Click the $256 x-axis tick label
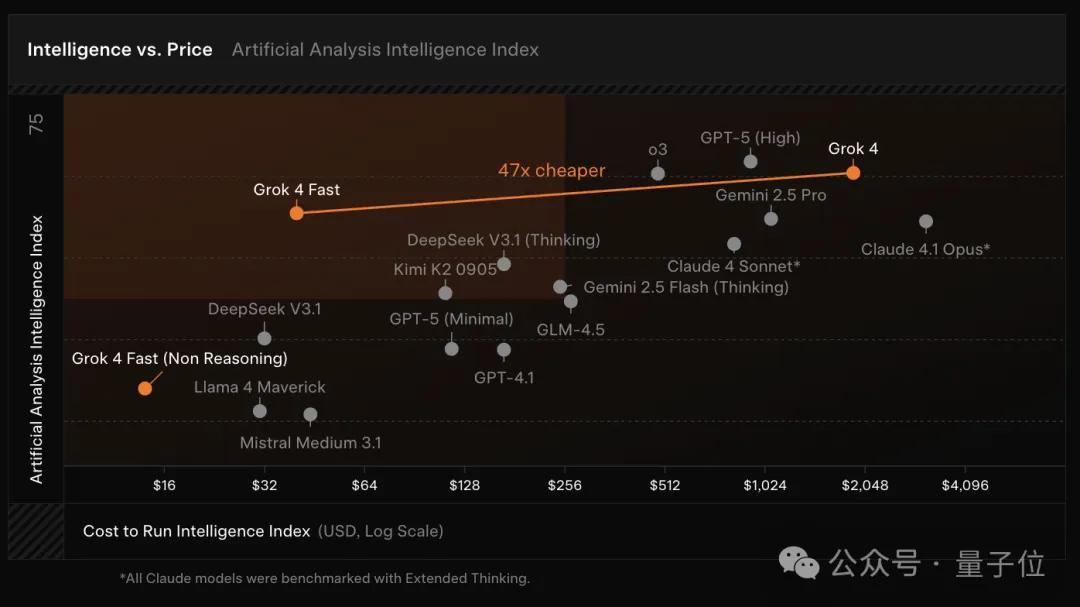Screen dimensions: 1080x607 pos(564,485)
